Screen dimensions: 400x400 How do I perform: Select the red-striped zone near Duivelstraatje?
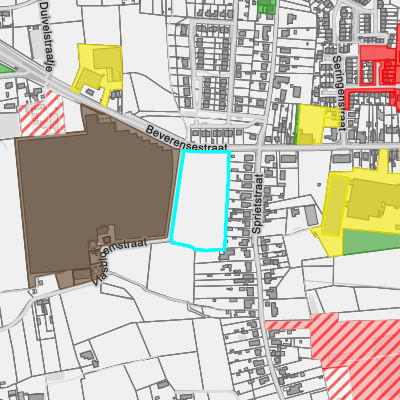(x=42, y=114)
